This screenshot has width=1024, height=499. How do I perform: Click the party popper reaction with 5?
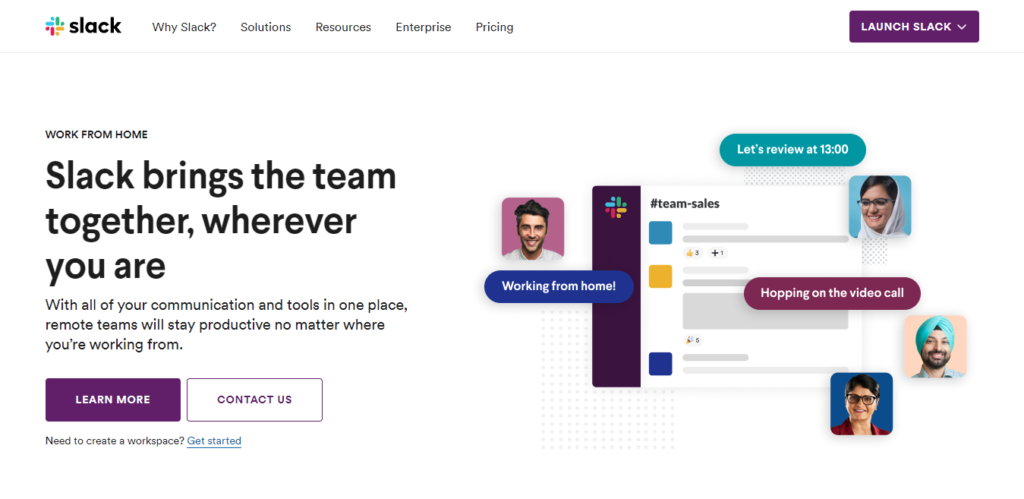point(693,340)
